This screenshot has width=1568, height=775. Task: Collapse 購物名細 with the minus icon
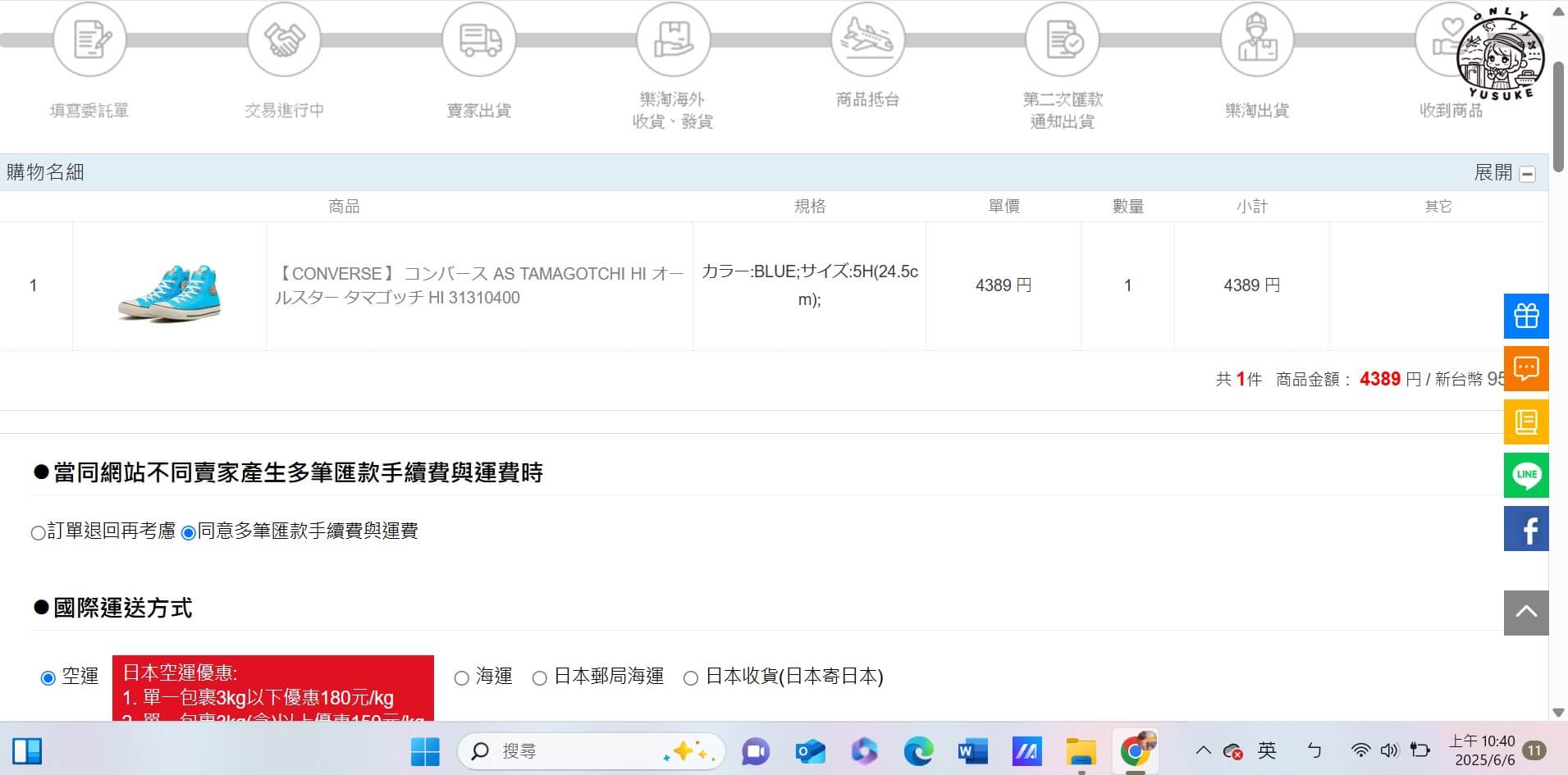coord(1526,172)
